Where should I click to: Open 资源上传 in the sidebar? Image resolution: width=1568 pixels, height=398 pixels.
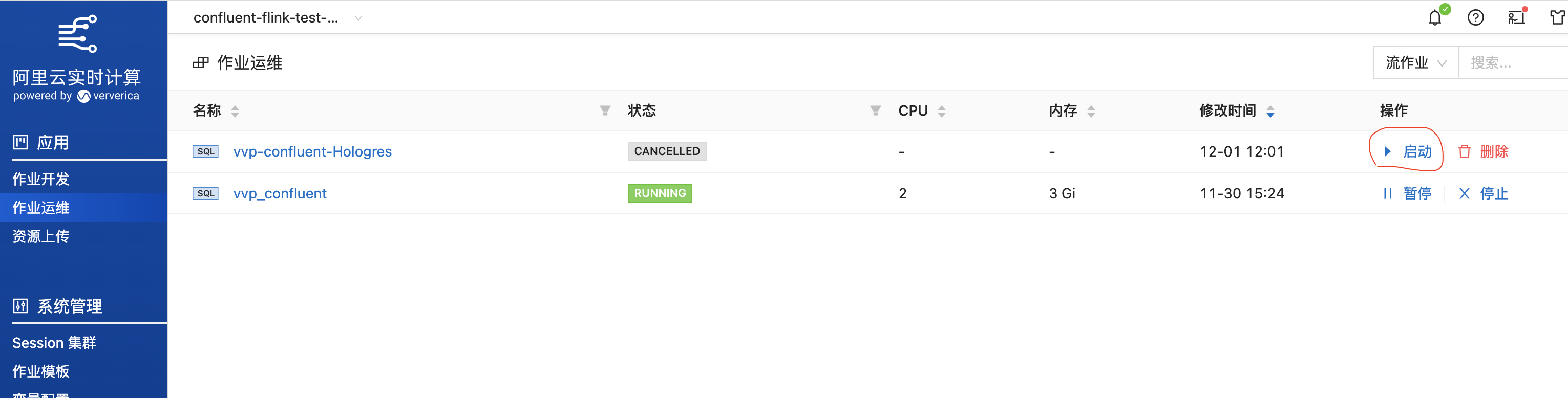[x=41, y=236]
